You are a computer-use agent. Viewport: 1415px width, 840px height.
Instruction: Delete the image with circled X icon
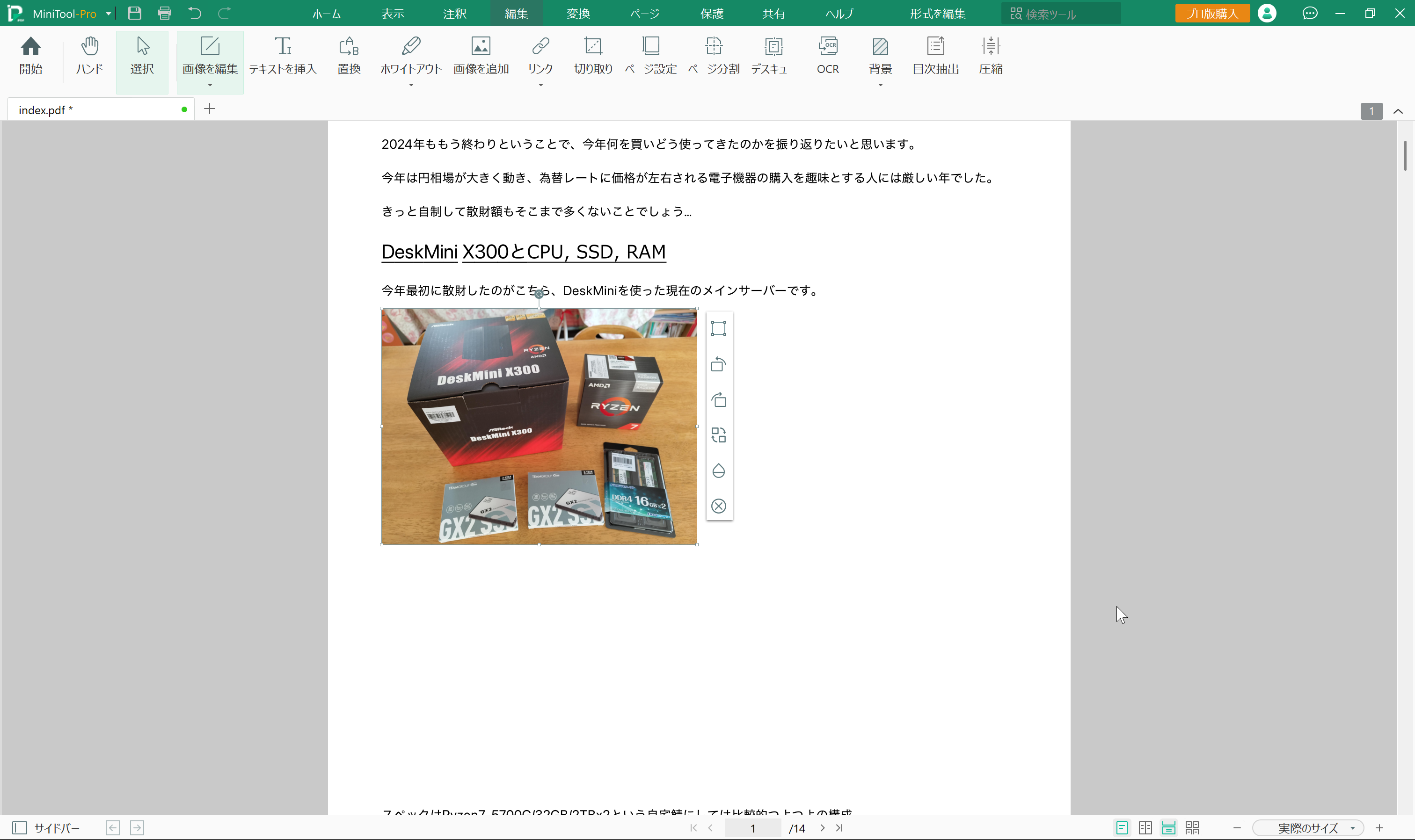[719, 506]
